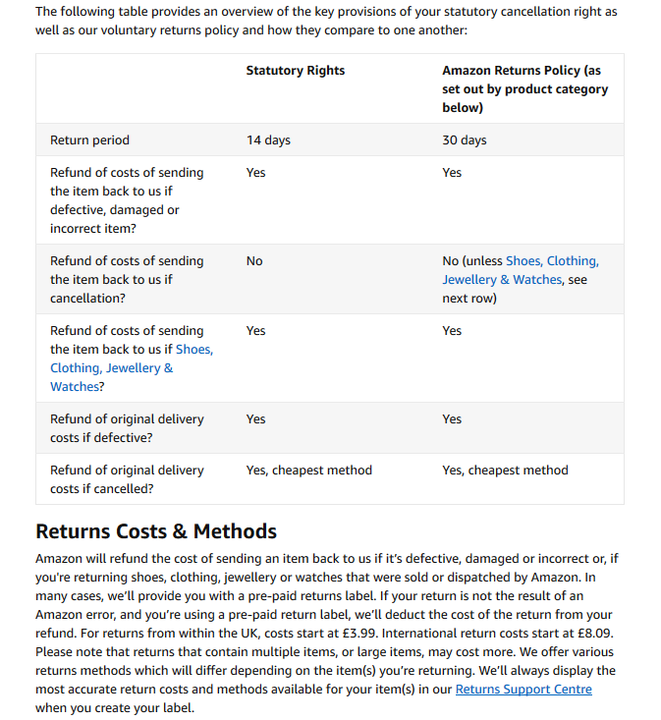Click the 30 days return period cell
The image size is (661, 720).
[x=464, y=140]
